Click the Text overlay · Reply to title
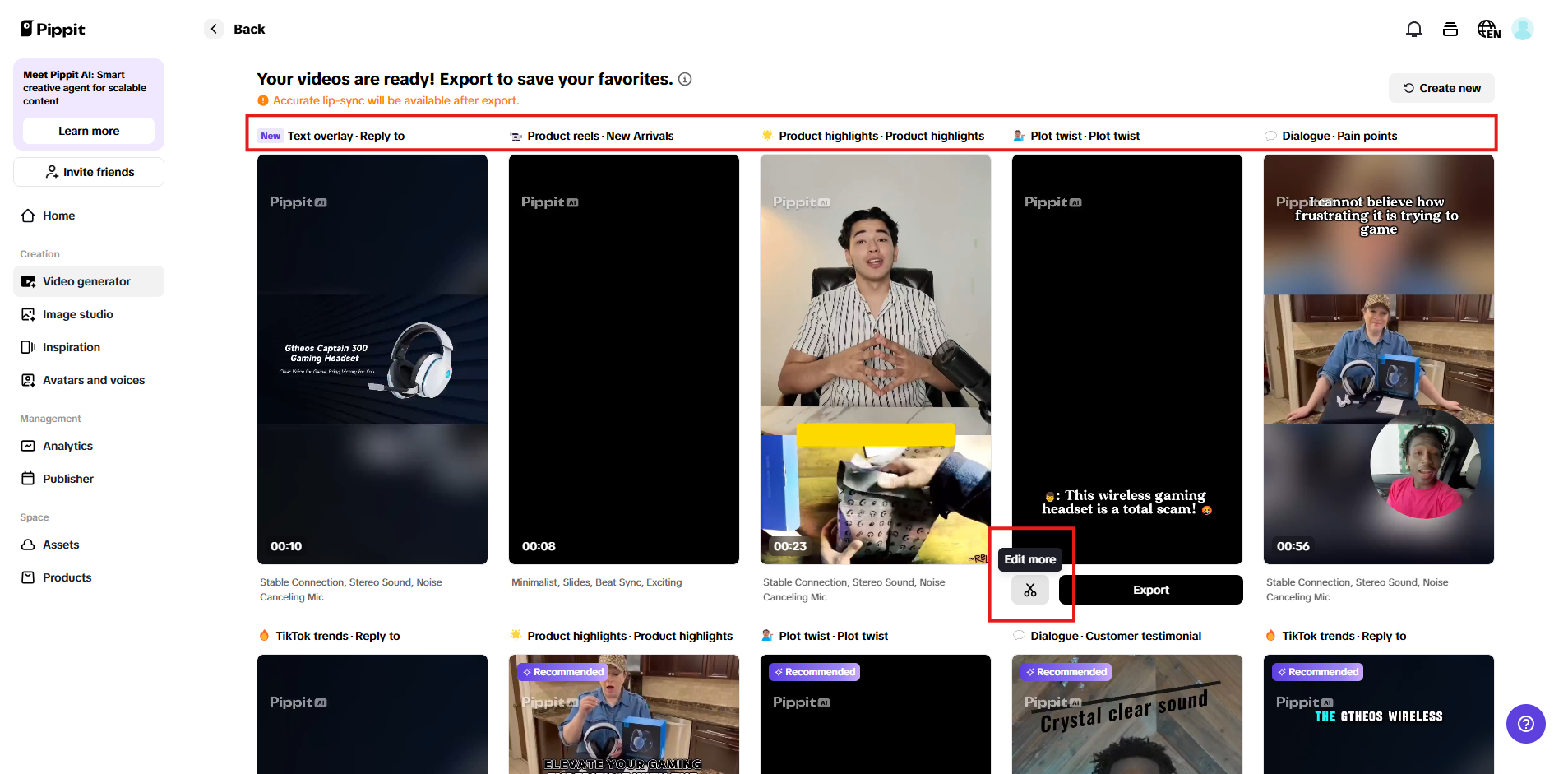 pos(346,136)
